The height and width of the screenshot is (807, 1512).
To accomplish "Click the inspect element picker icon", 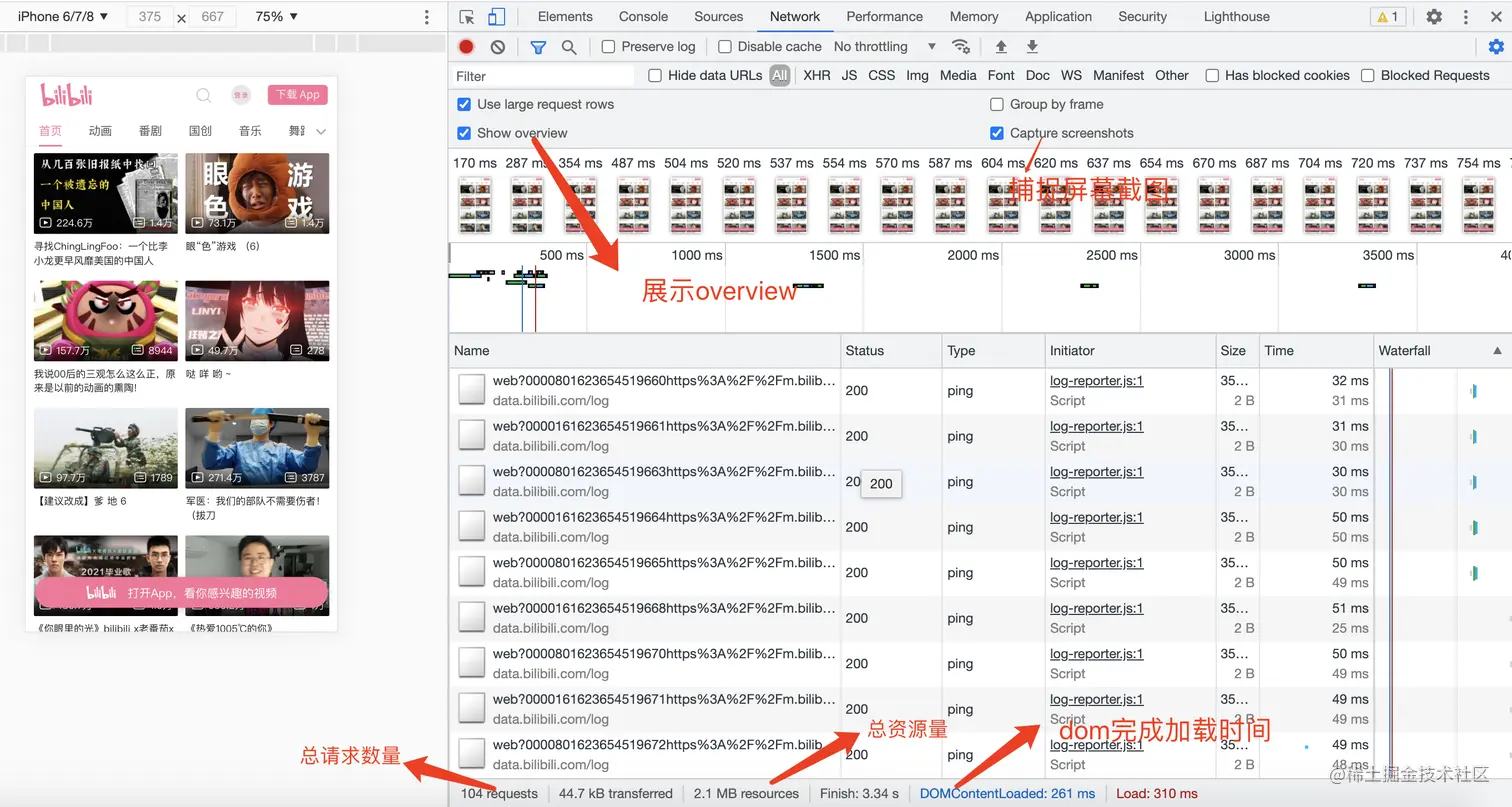I will point(467,17).
